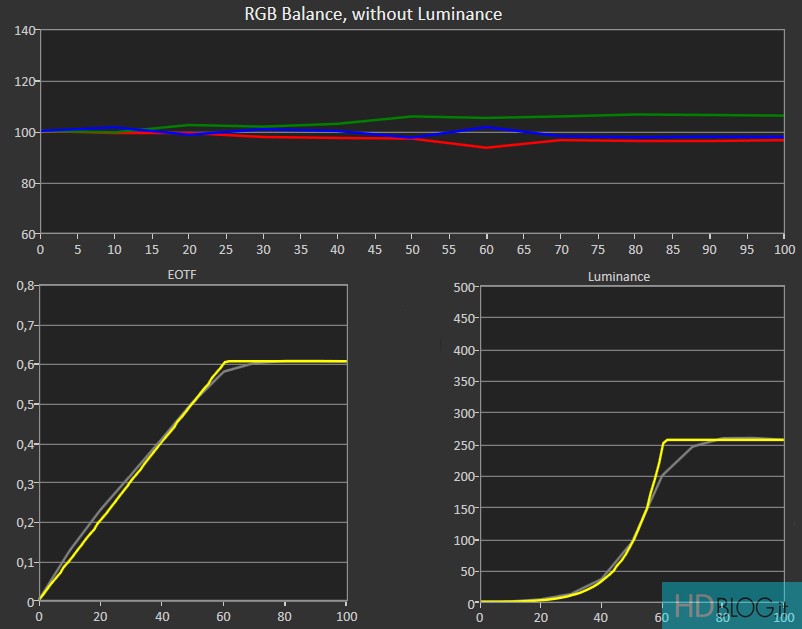Viewport: 802px width, 629px height.
Task: Click the 40 tick on EOTF x-axis
Action: tap(161, 617)
